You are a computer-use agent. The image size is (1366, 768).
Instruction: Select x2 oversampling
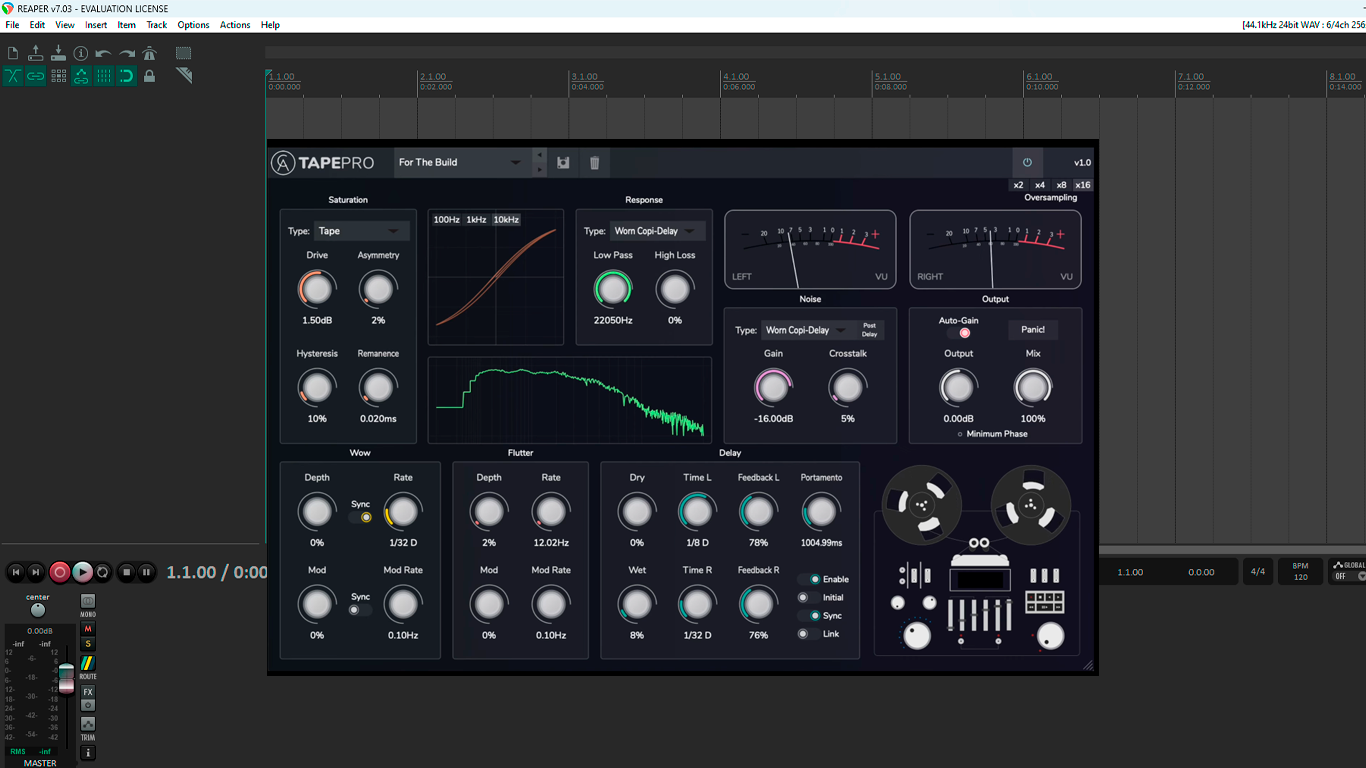point(1018,185)
